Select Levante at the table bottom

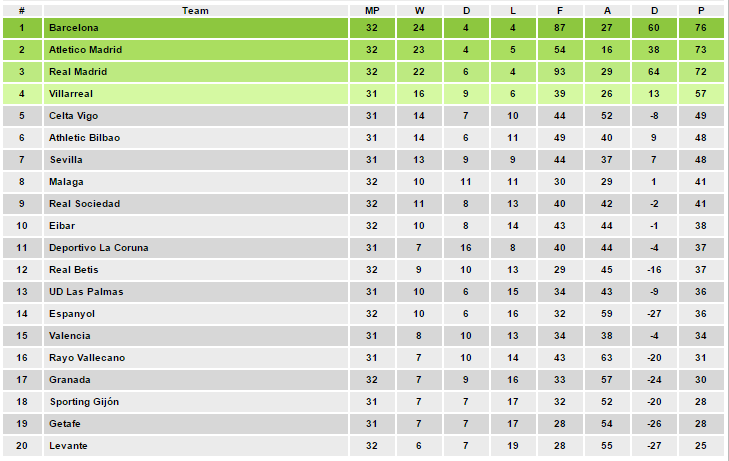[68, 445]
